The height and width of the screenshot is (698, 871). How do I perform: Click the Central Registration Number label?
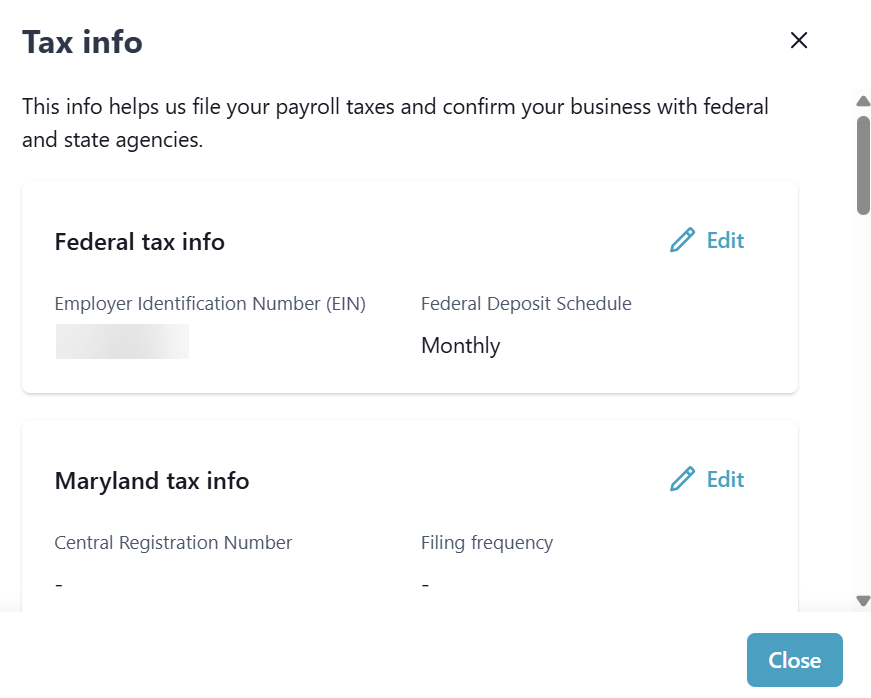[173, 543]
